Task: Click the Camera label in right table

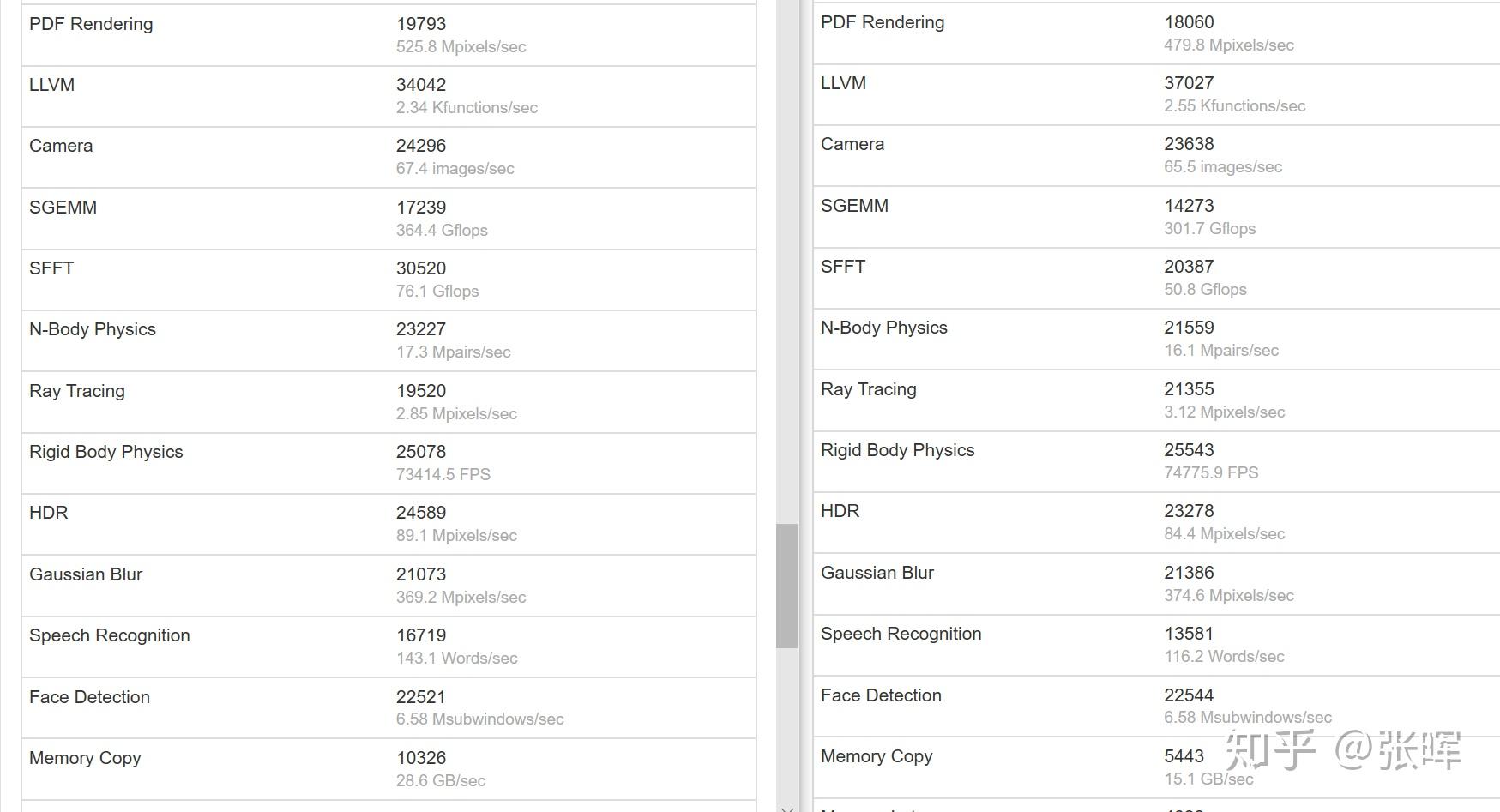Action: [x=852, y=144]
